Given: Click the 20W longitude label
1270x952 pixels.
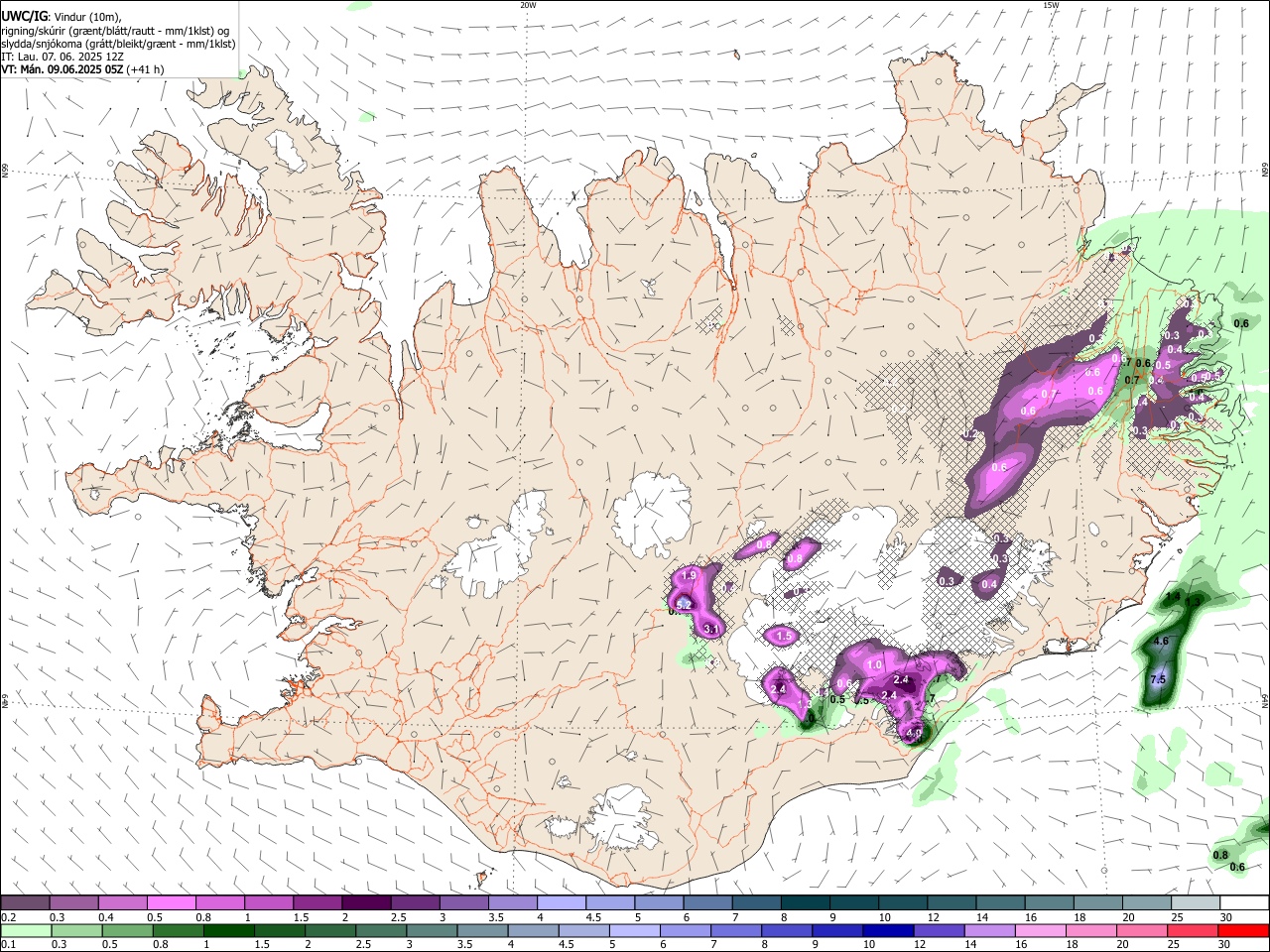Looking at the screenshot, I should [529, 5].
